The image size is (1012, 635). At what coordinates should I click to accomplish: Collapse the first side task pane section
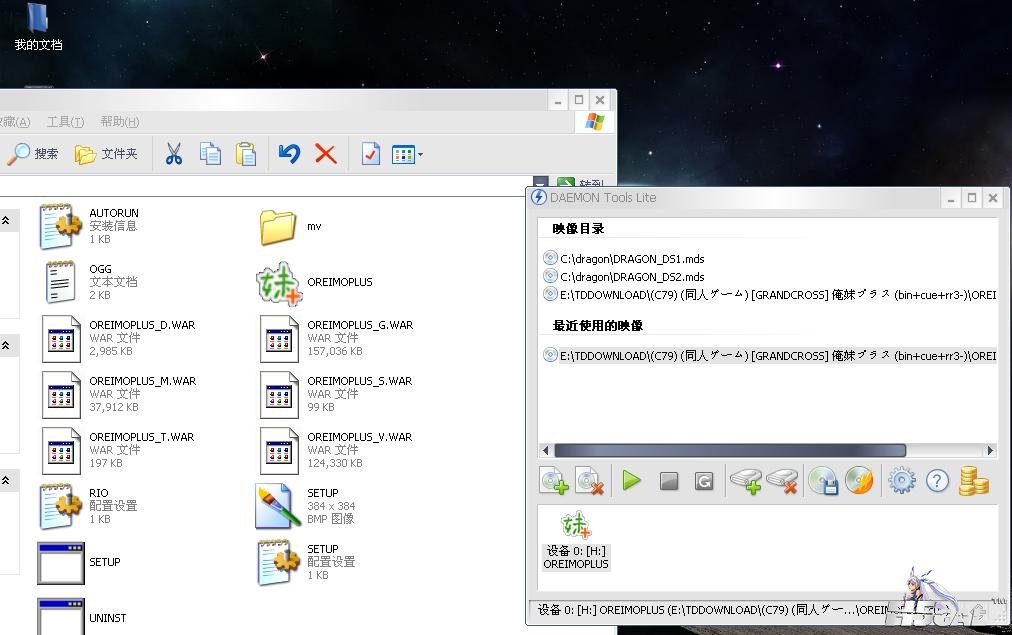tap(5, 221)
